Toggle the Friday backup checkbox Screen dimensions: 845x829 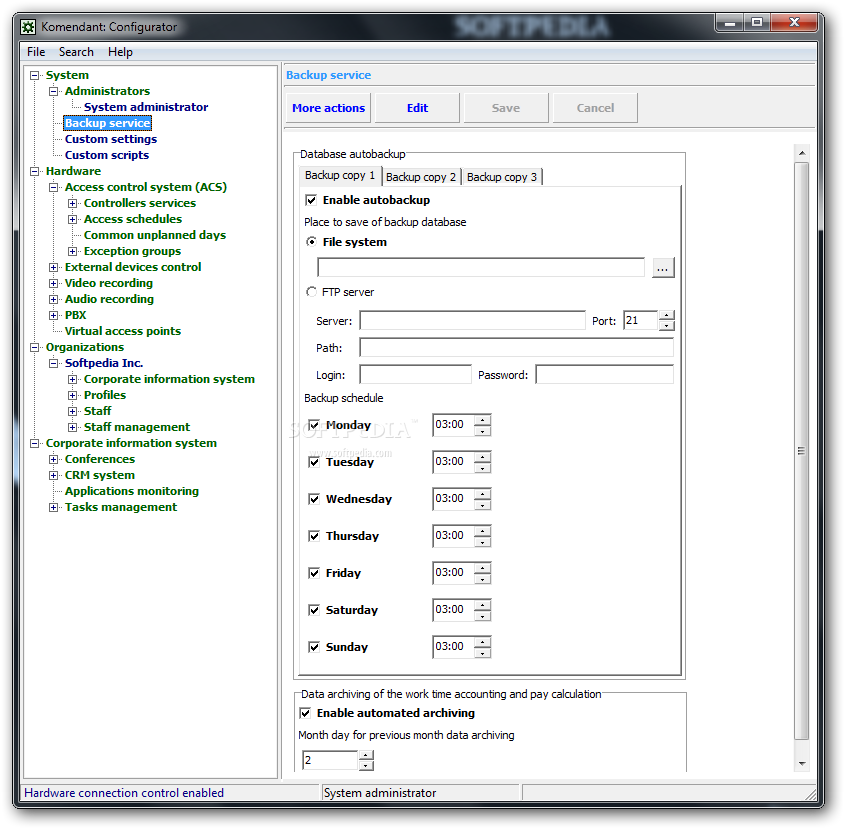314,572
